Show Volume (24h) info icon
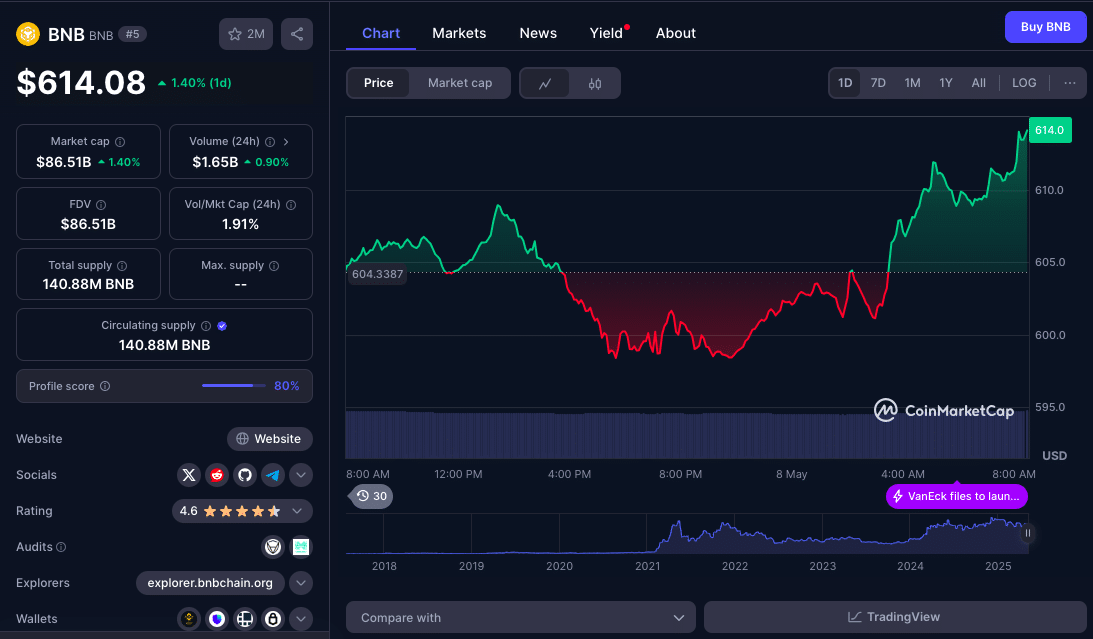This screenshot has height=639, width=1093. coord(270,141)
